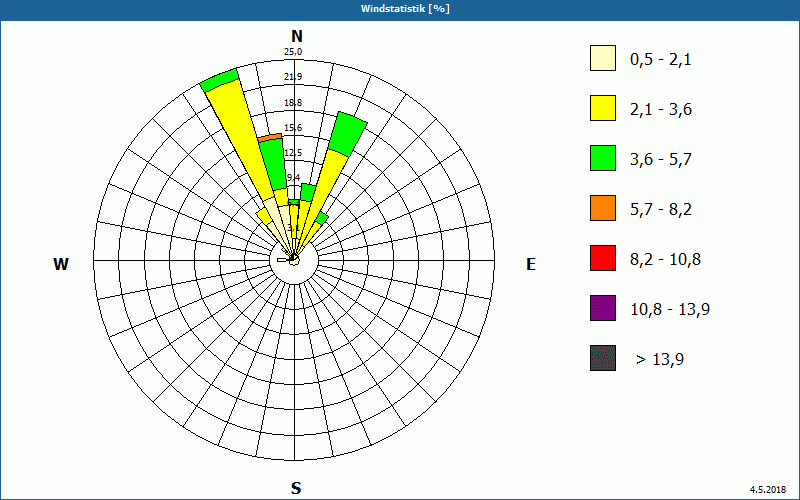
Task: Click the 21,9 radial axis value
Action: pyautogui.click(x=293, y=77)
